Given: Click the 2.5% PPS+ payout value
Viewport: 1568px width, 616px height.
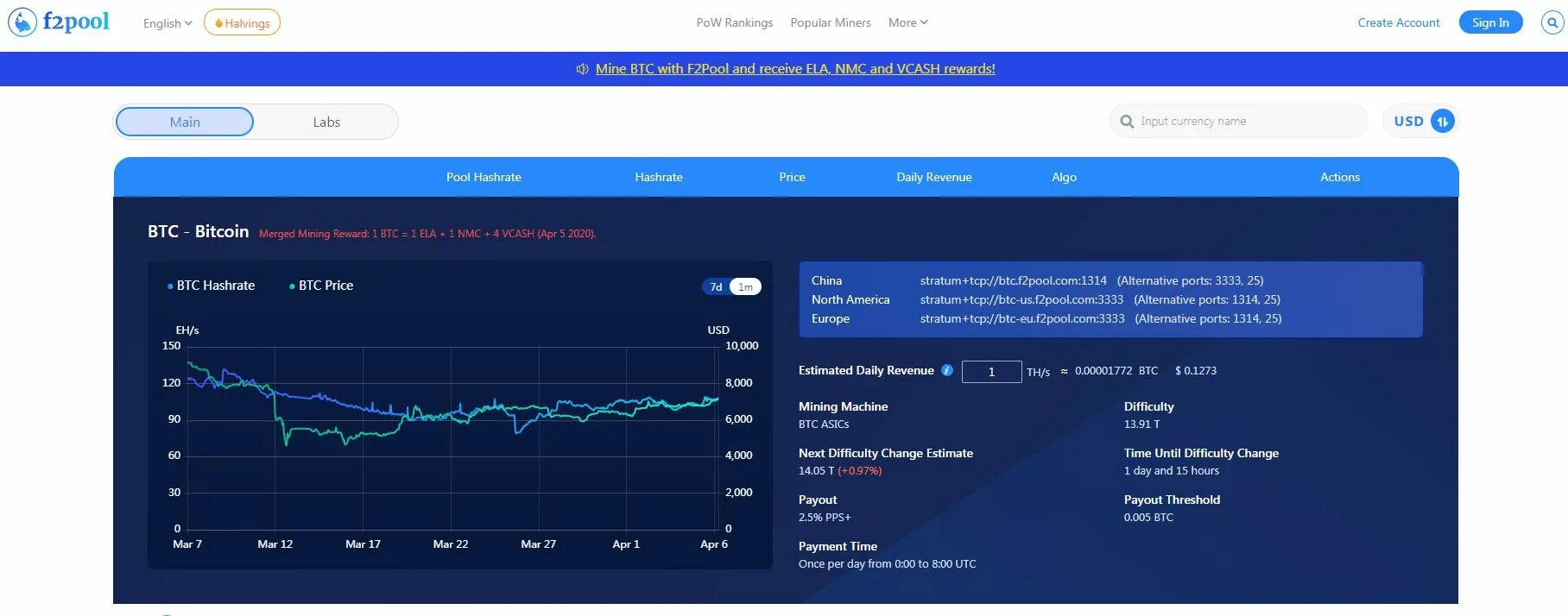Looking at the screenshot, I should tap(825, 518).
